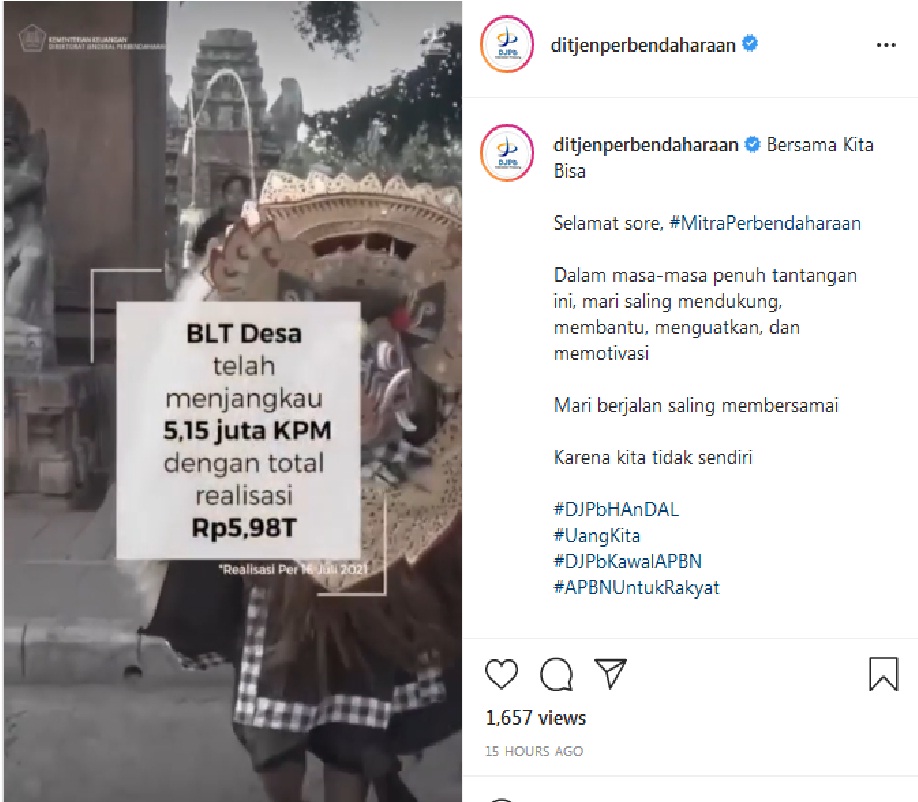Screen dimensions: 918x802
Task: Open the #UangKita hashtag
Action: tap(597, 535)
